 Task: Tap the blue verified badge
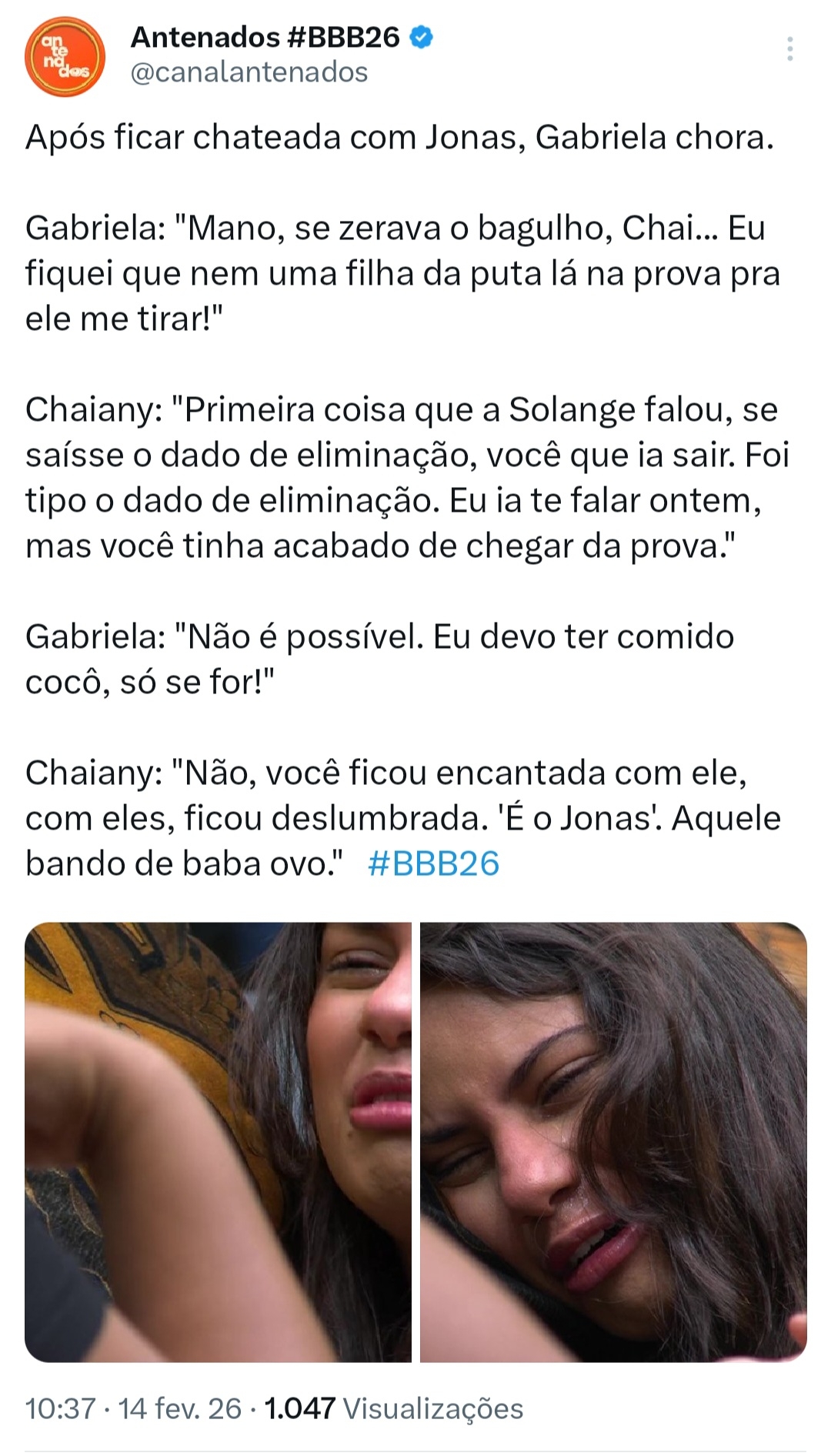[421, 37]
